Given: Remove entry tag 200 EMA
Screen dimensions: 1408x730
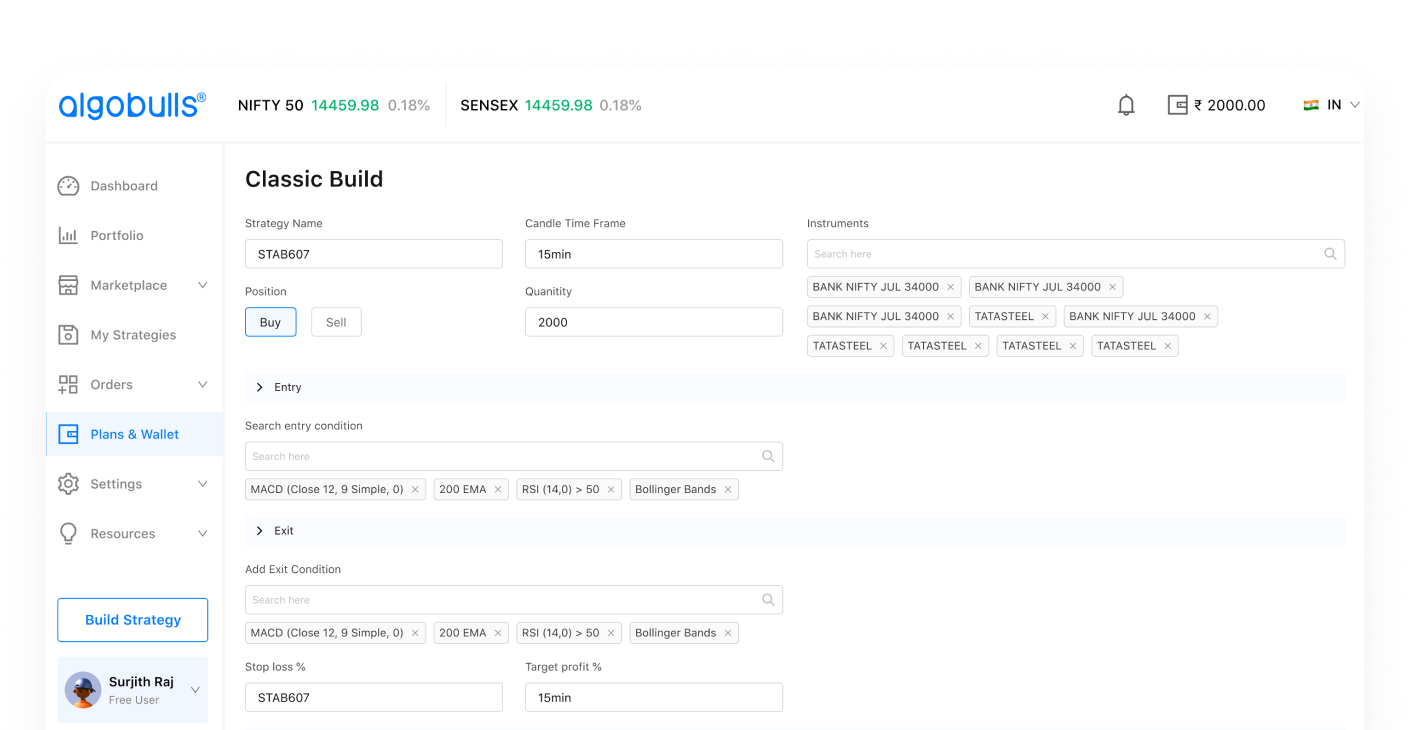Looking at the screenshot, I should (x=498, y=490).
